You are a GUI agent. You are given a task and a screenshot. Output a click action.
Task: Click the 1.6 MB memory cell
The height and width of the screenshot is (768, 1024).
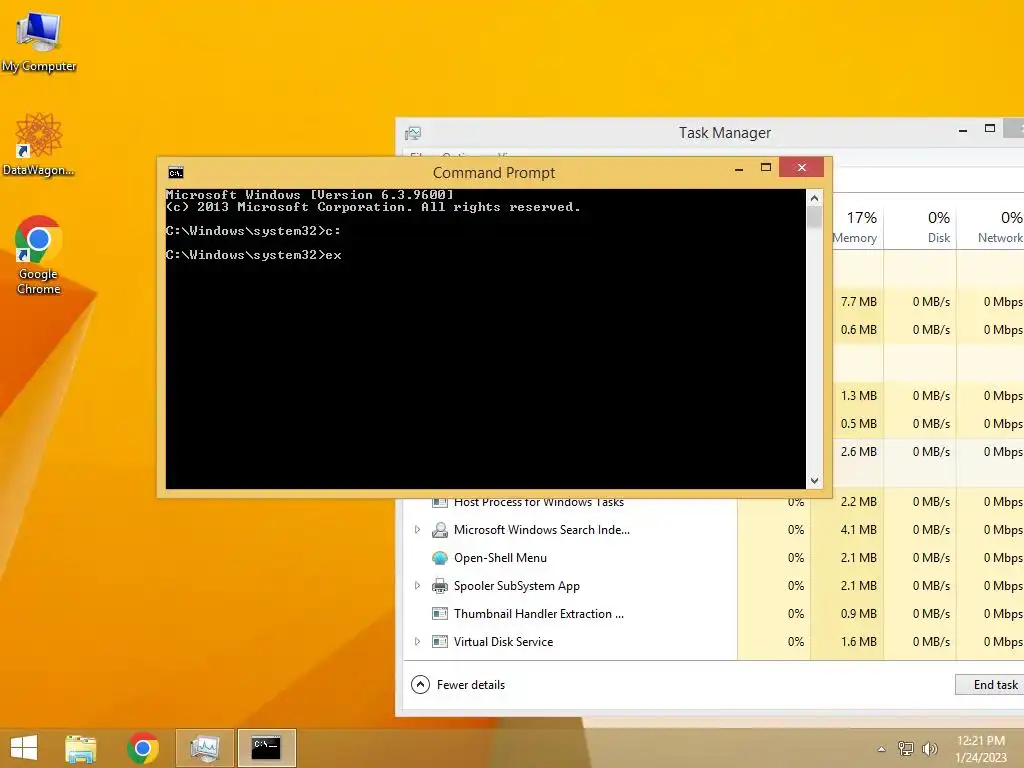coord(847,642)
